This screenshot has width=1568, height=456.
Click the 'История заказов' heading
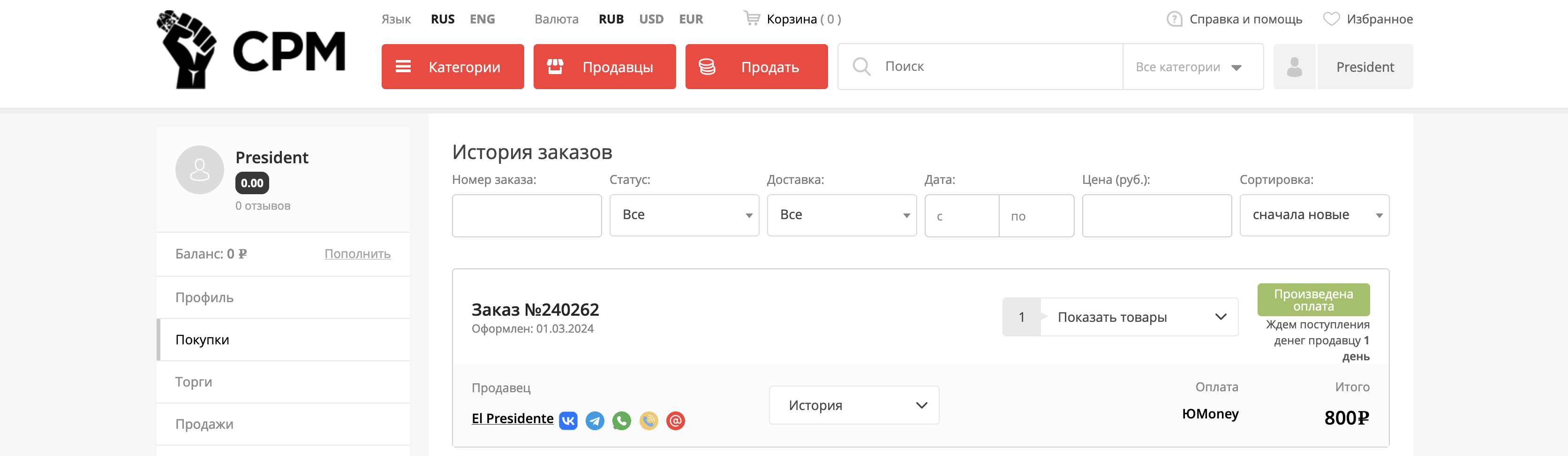pos(532,152)
